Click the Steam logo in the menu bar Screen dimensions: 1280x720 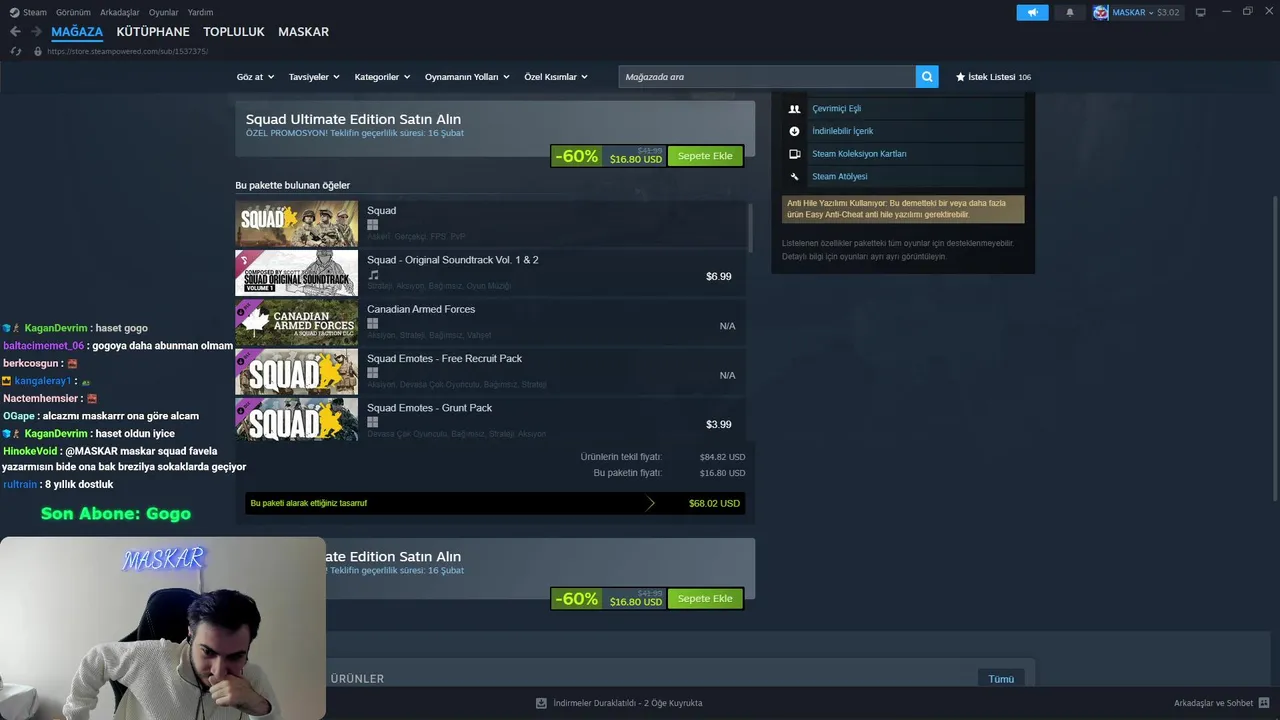pyautogui.click(x=14, y=12)
